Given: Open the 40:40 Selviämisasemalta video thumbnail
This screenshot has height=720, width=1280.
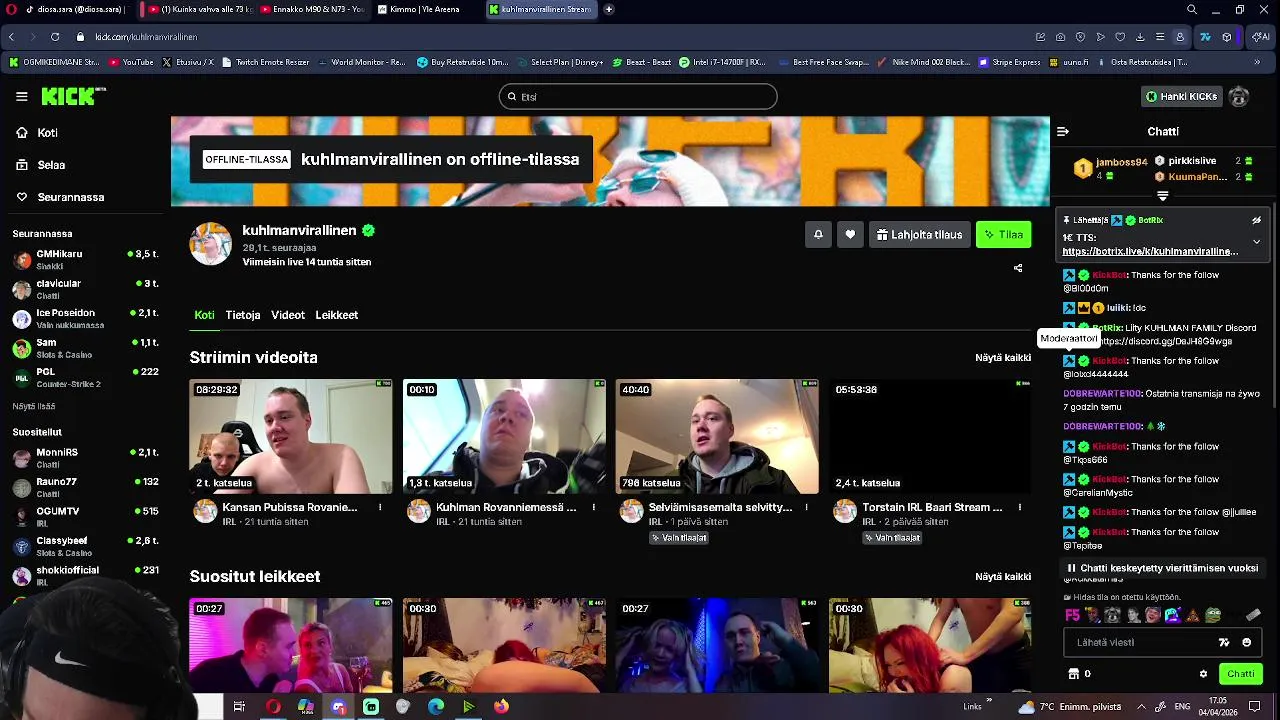Looking at the screenshot, I should coord(717,436).
